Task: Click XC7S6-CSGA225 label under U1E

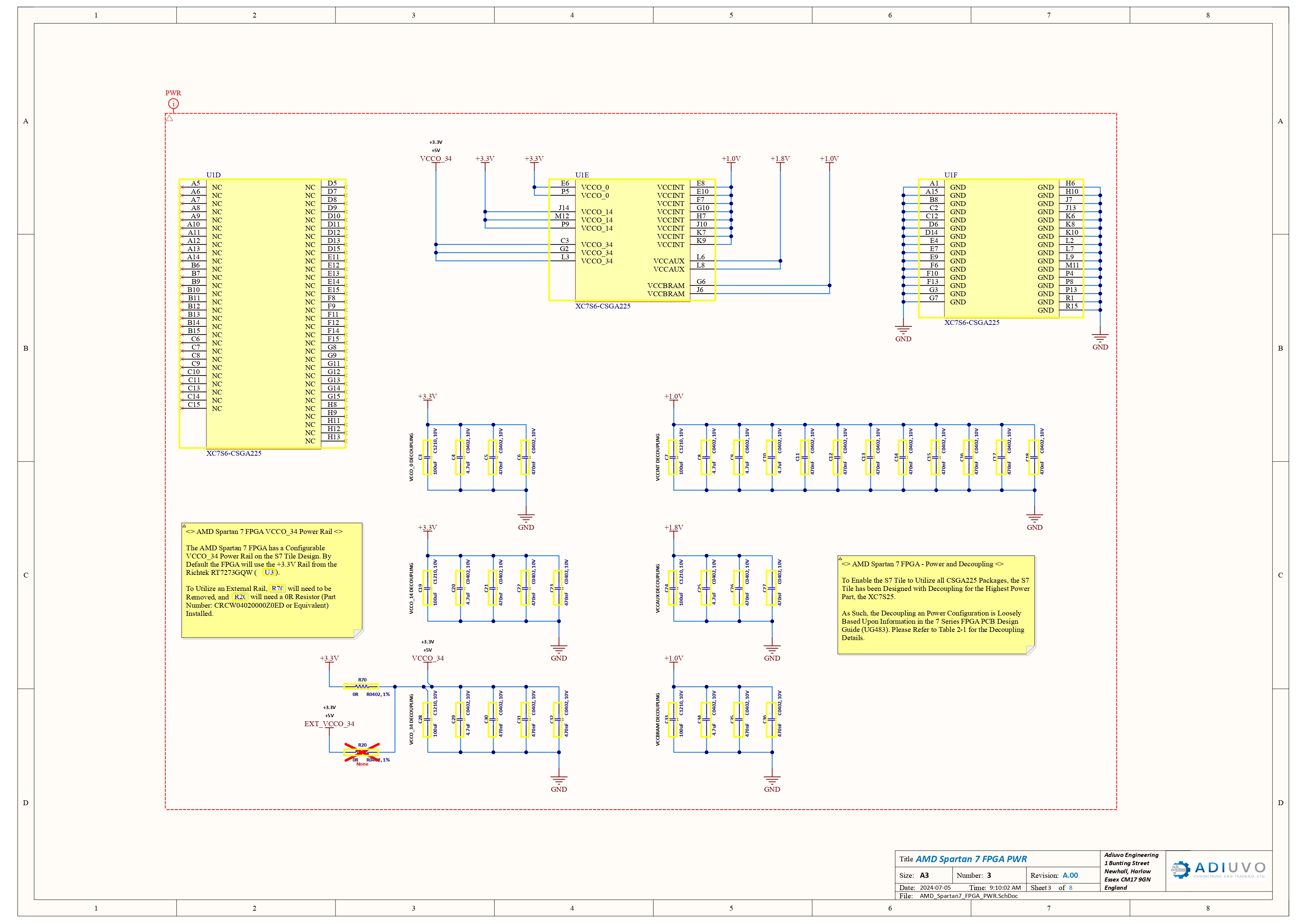Action: click(x=603, y=306)
